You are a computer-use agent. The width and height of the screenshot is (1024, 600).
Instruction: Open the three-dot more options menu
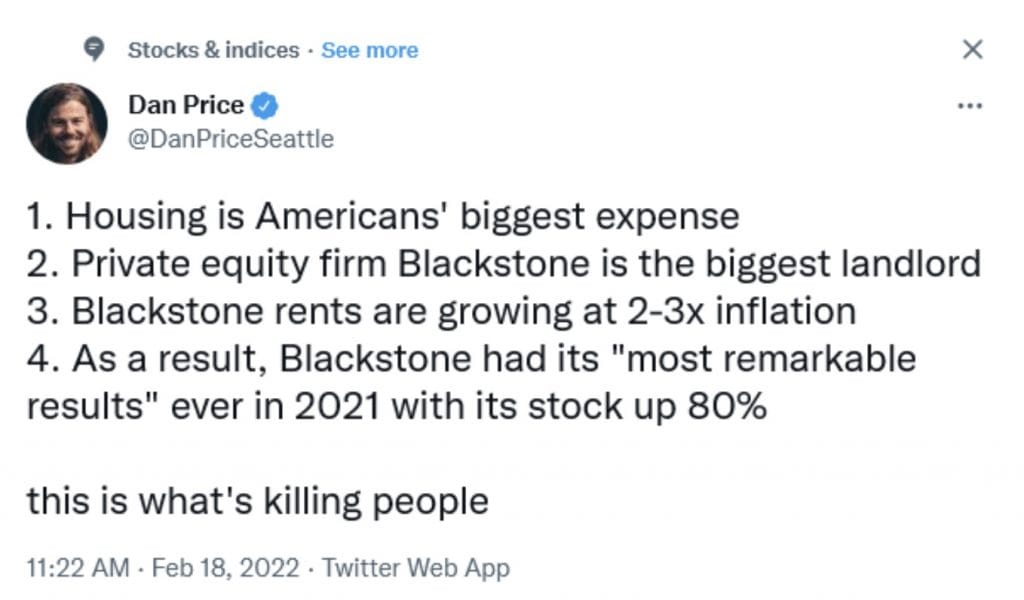point(970,106)
